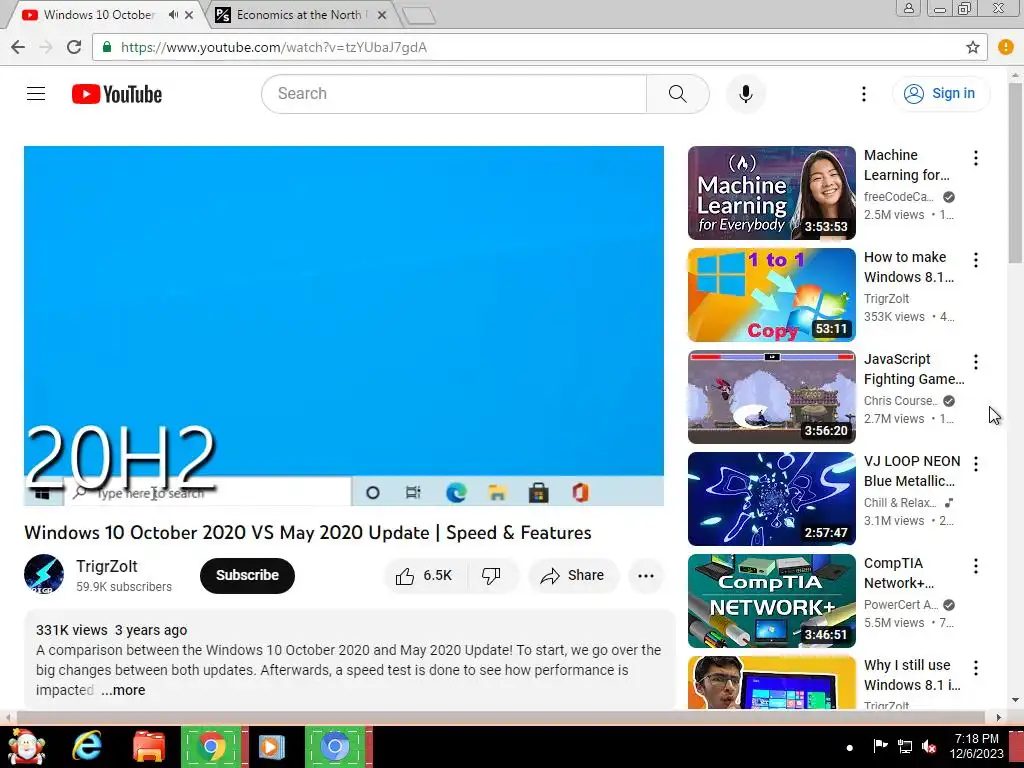
Task: Click freeCodeCamp channel name
Action: pyautogui.click(x=898, y=197)
